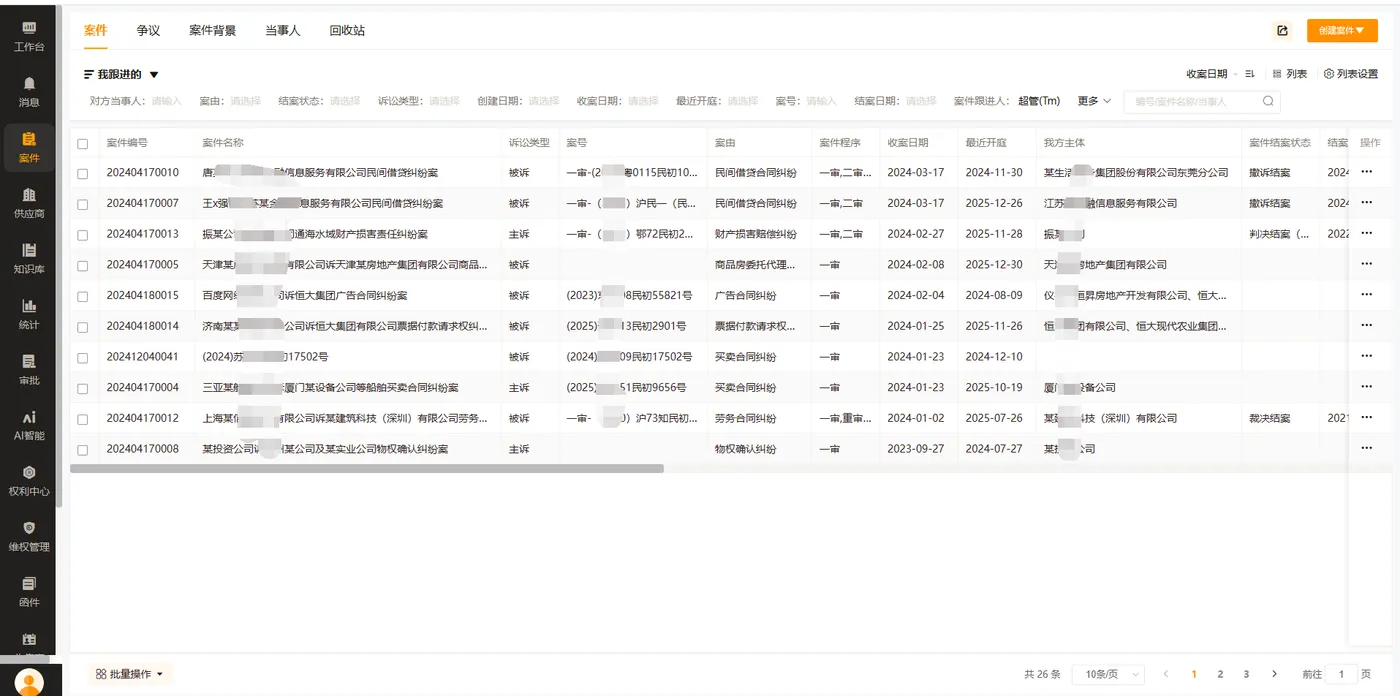The width and height of the screenshot is (1400, 696).
Task: Click the export icon beside 创建案件
Action: 1282,31
